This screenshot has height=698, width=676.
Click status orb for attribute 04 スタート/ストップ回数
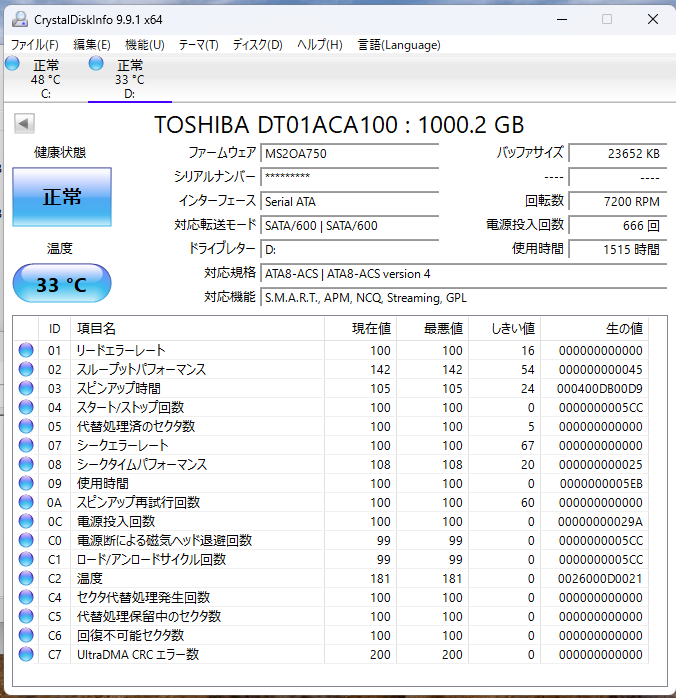pos(26,407)
